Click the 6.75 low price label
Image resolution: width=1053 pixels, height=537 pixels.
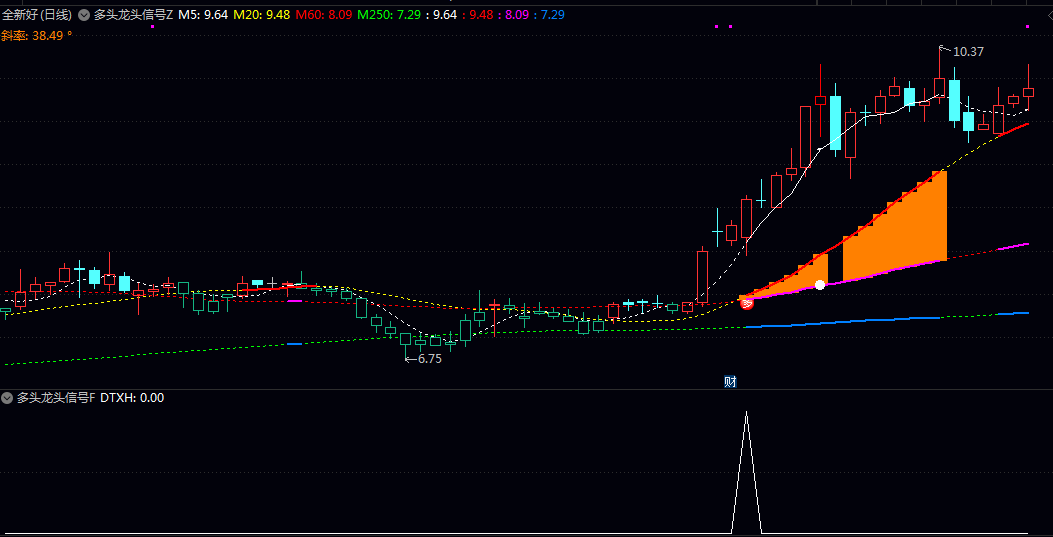430,359
